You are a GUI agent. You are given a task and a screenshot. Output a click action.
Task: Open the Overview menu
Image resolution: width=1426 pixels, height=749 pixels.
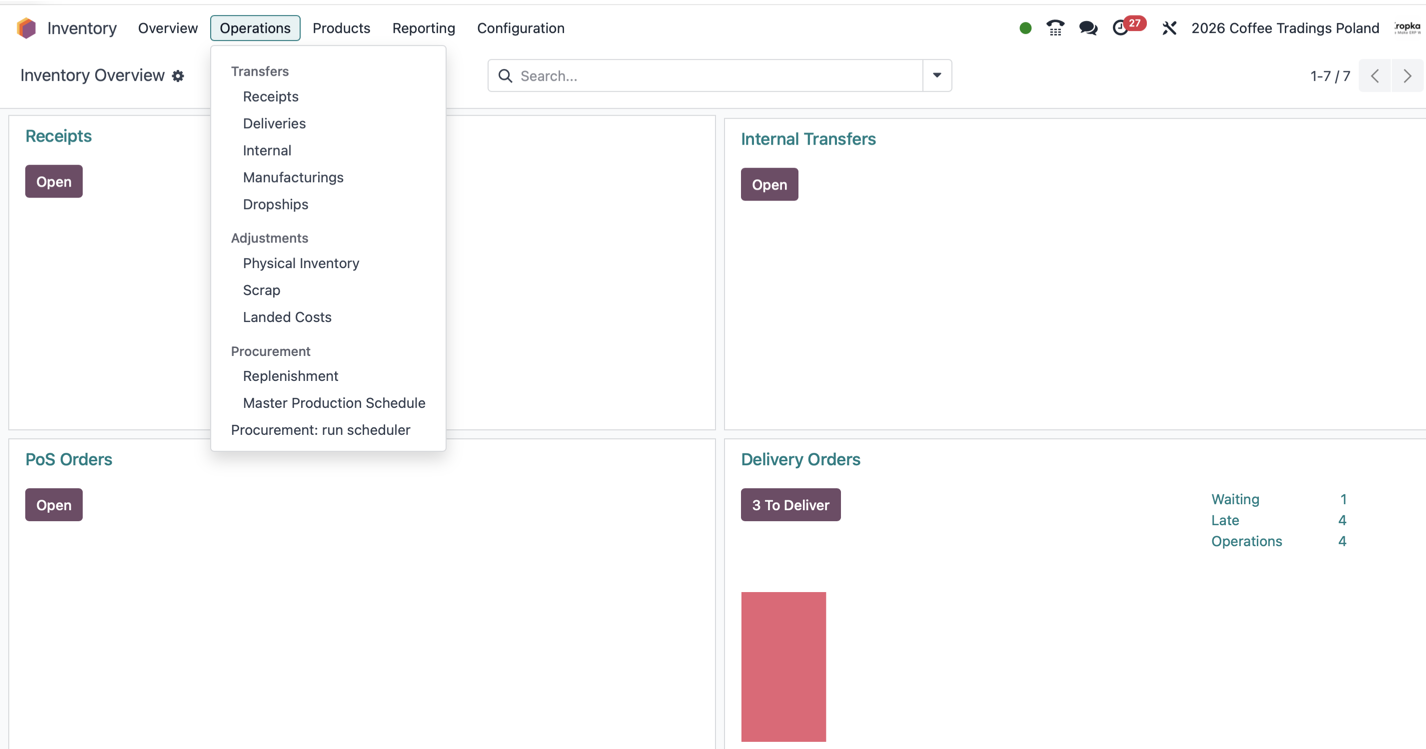pyautogui.click(x=168, y=28)
